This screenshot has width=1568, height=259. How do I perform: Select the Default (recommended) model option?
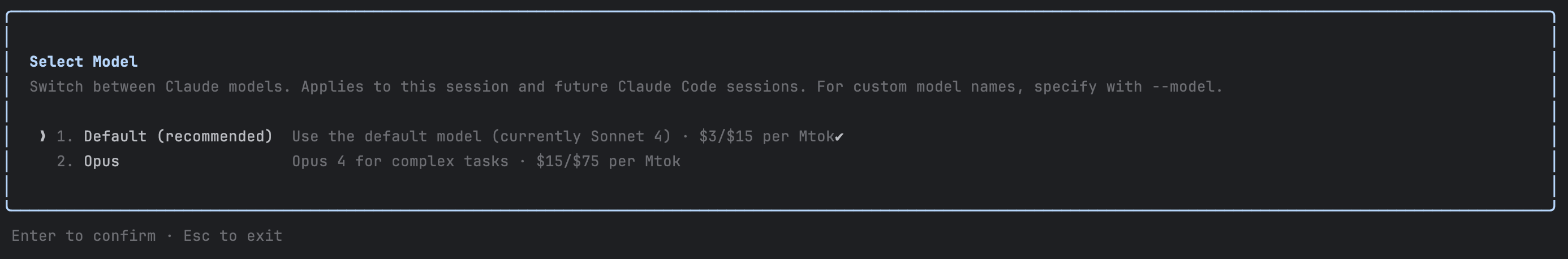click(x=178, y=136)
